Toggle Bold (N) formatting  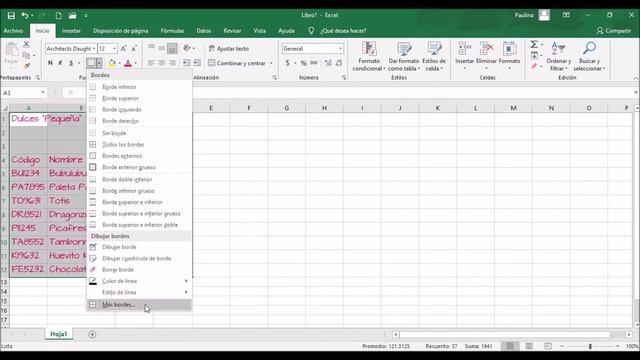[50, 63]
